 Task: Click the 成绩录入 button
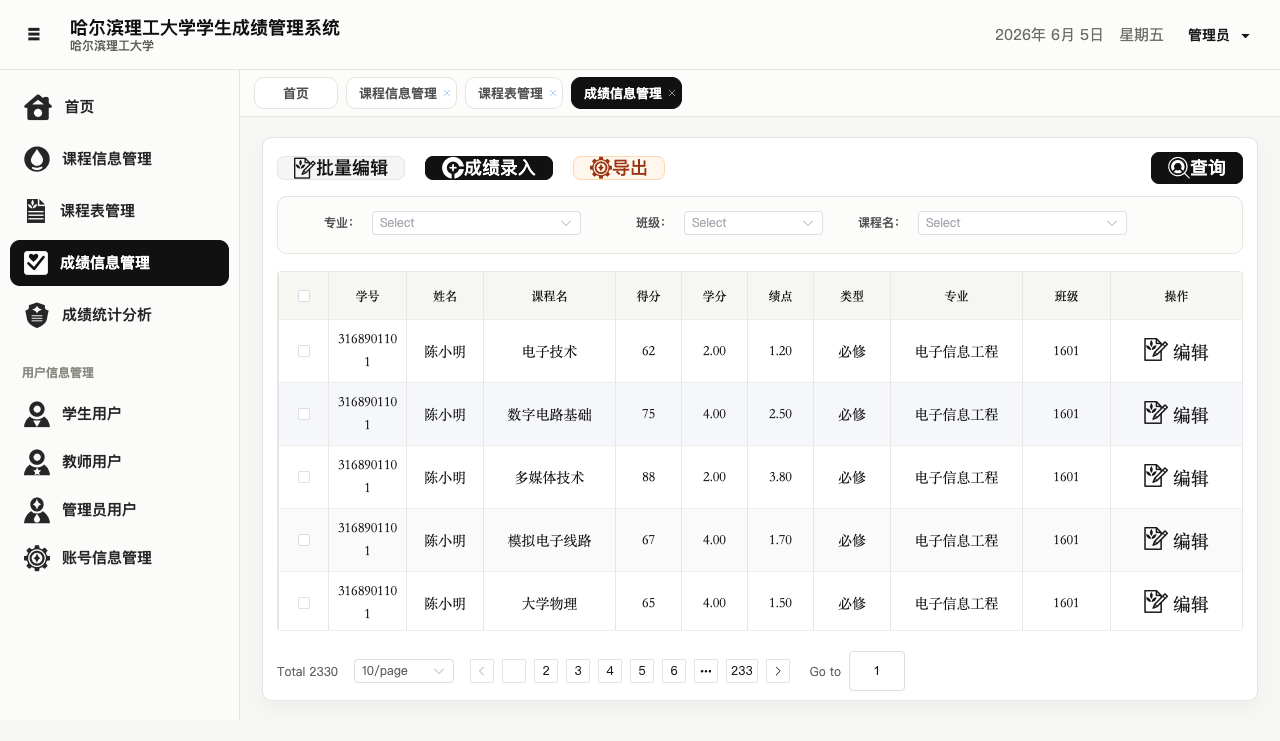[x=489, y=168]
